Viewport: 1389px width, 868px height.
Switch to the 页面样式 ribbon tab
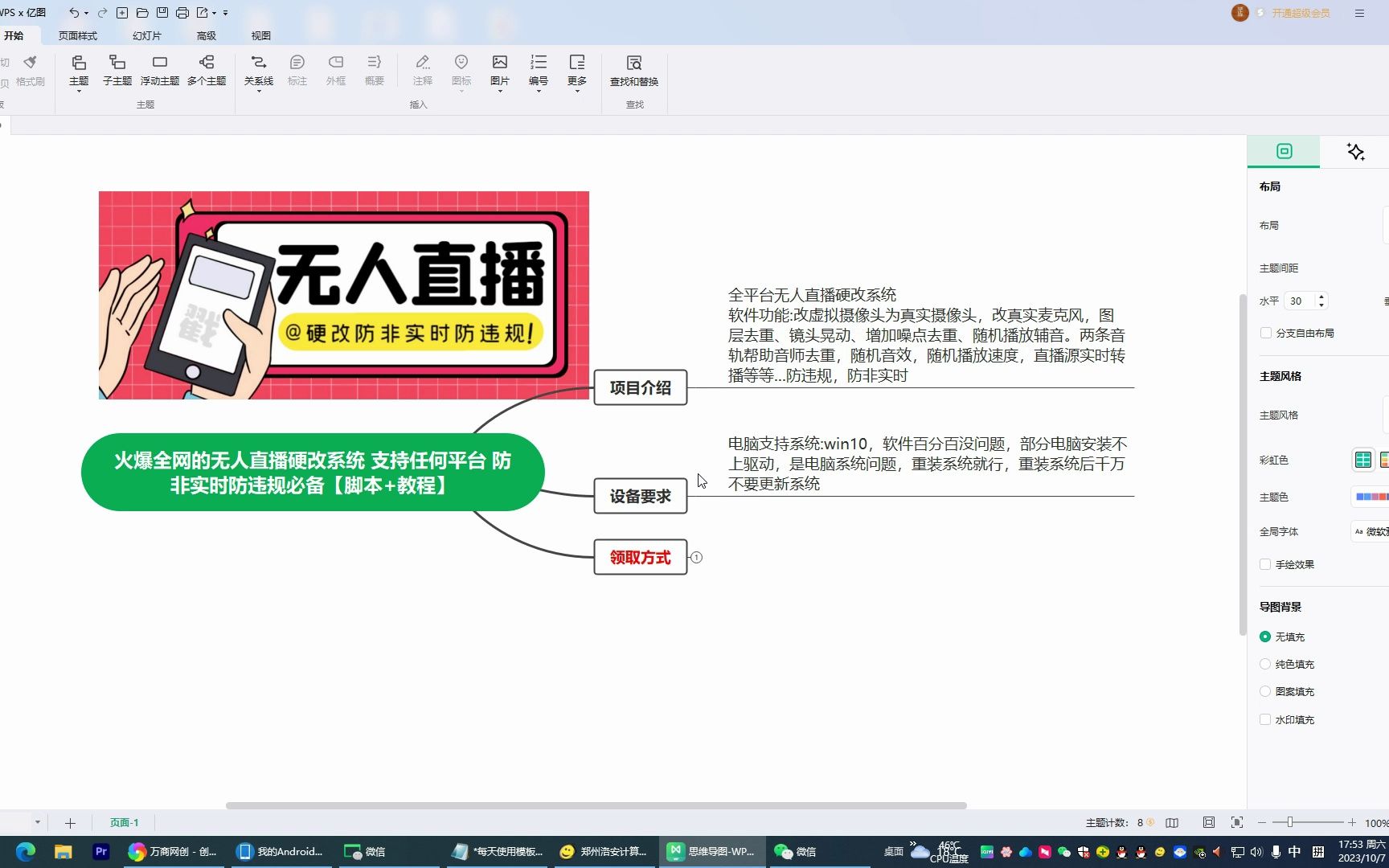pyautogui.click(x=77, y=35)
